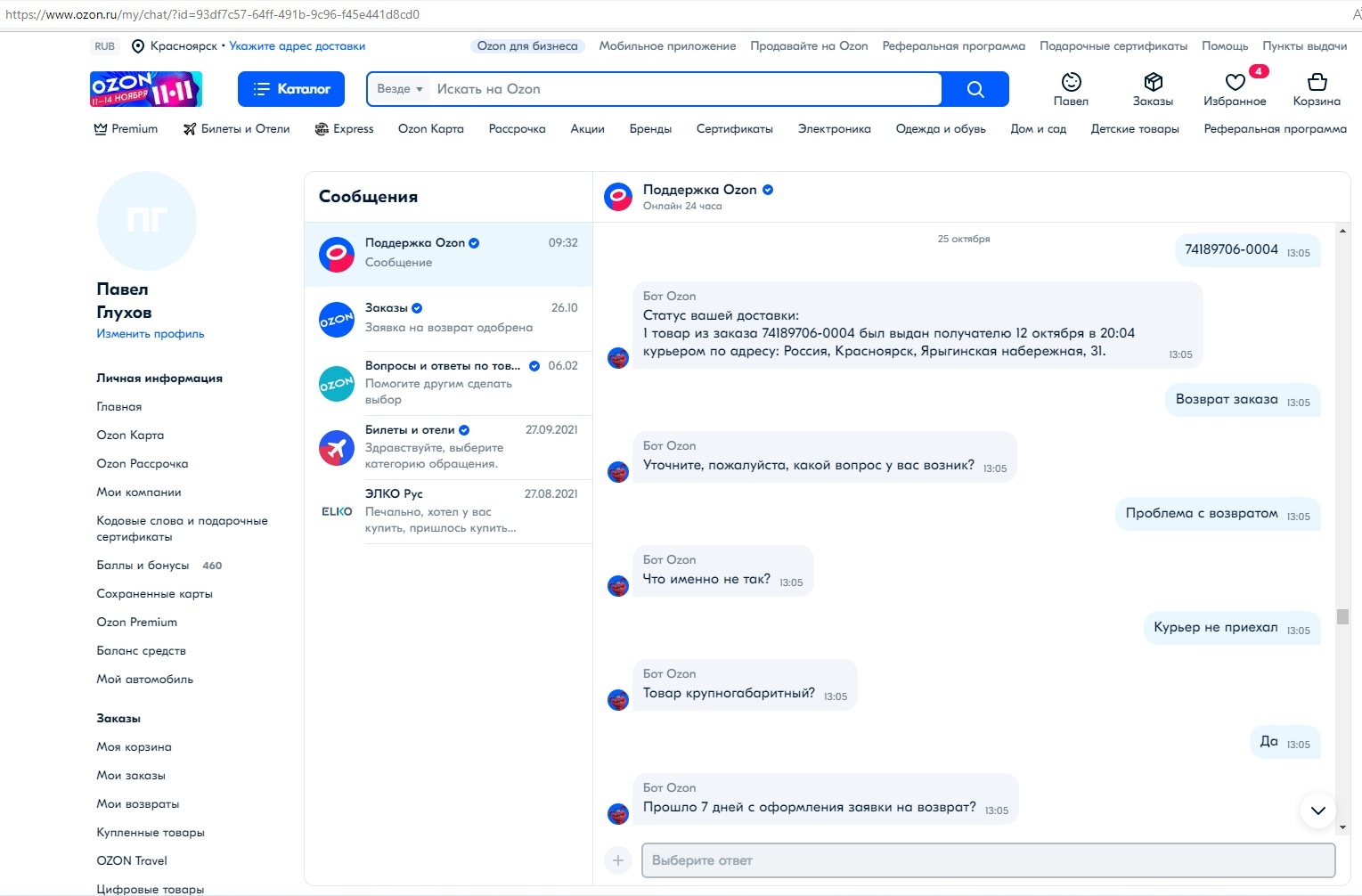1362x896 pixels.
Task: Open the Заказы box icon
Action: (x=1153, y=89)
